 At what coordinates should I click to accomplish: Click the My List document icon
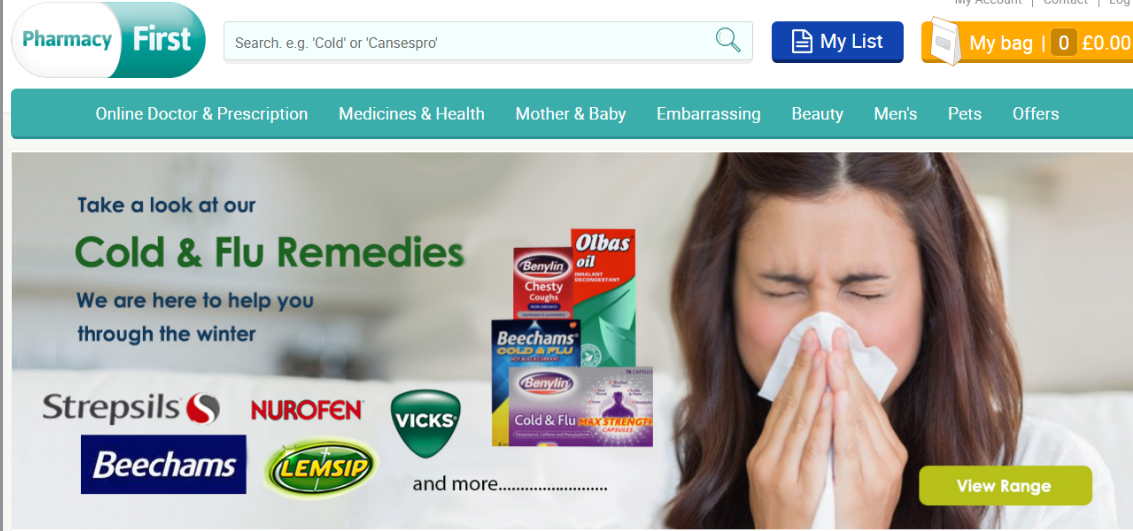coord(801,42)
